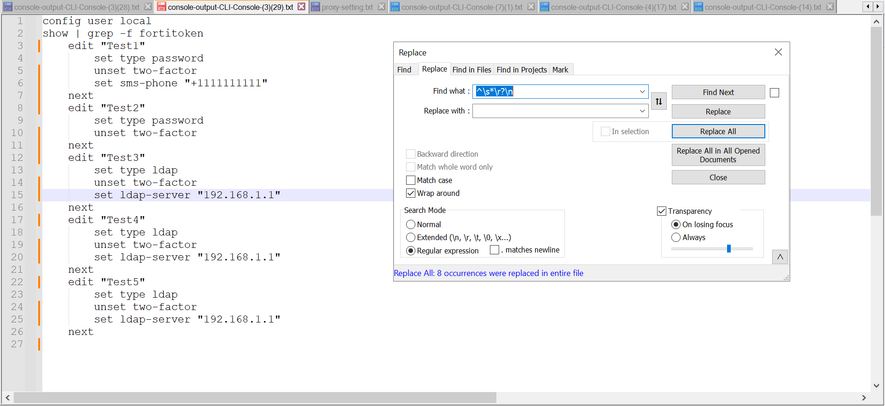The width and height of the screenshot is (885, 406).
Task: Select Regular expression search mode
Action: (x=411, y=250)
